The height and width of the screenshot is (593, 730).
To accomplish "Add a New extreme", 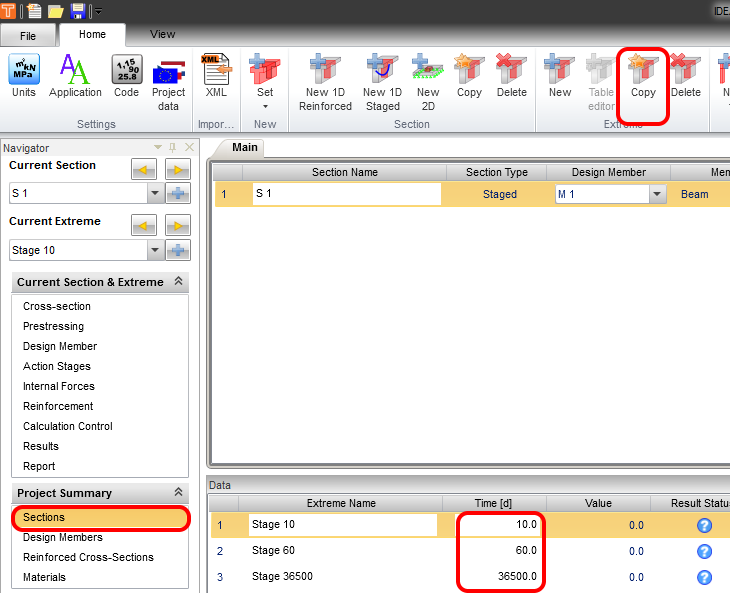I will tap(560, 77).
